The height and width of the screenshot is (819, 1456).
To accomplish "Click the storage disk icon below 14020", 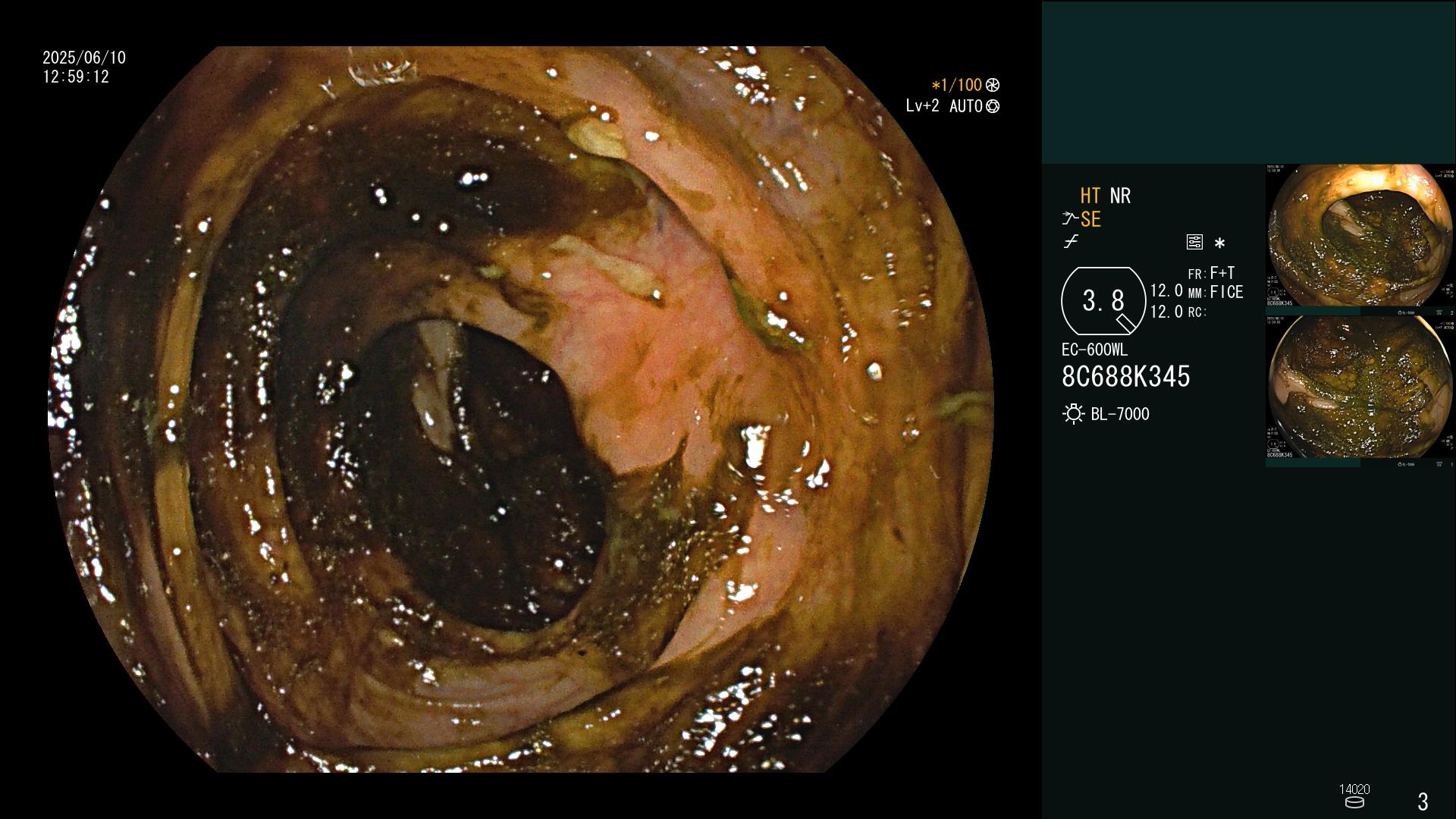I will pyautogui.click(x=1354, y=802).
